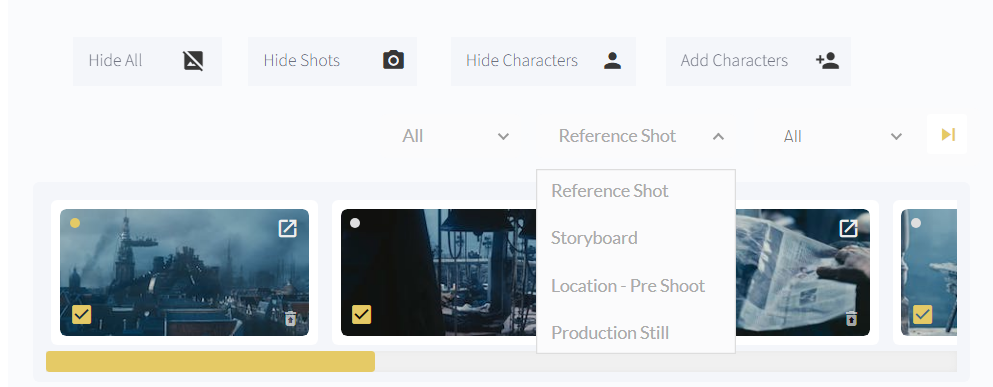The width and height of the screenshot is (993, 387).
Task: Click the dark interior shot thumbnail
Action: click(438, 272)
